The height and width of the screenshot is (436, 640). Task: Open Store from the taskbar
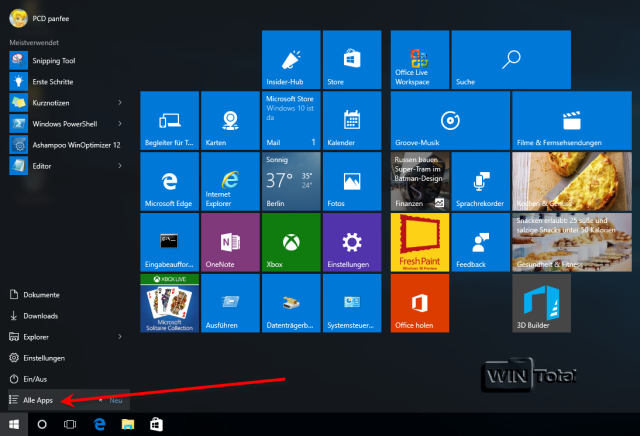(x=156, y=425)
